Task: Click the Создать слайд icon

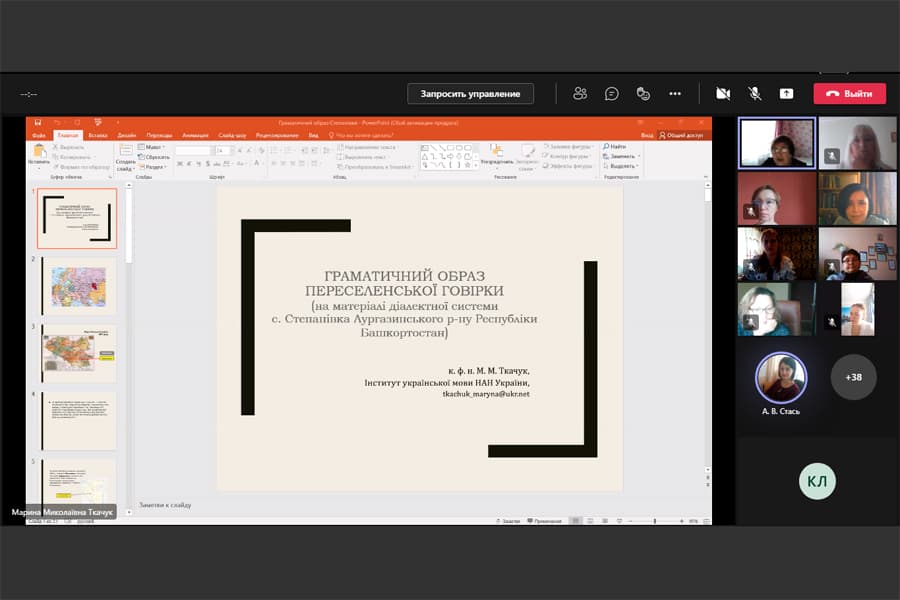Action: (x=126, y=151)
